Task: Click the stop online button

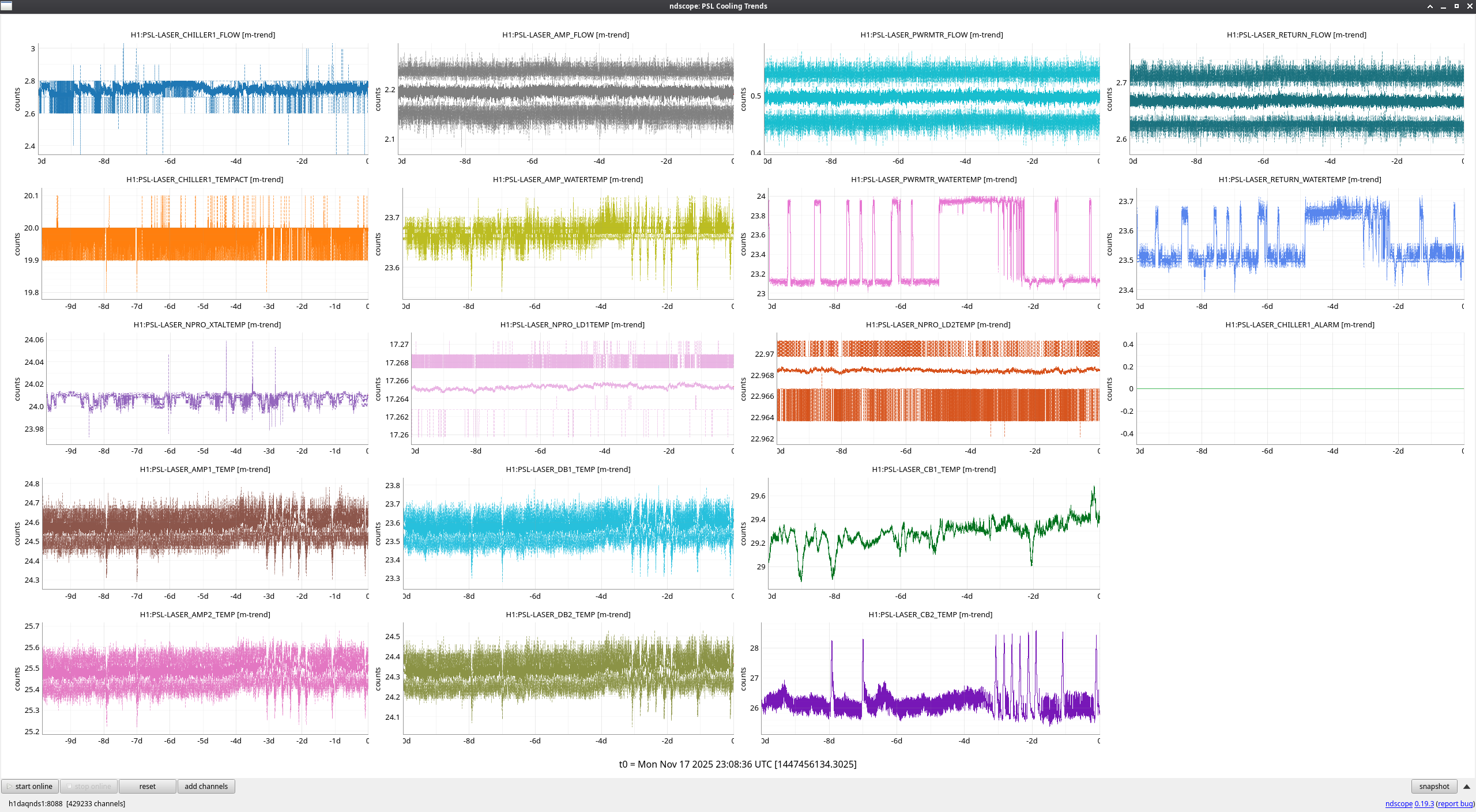Action: point(89,786)
